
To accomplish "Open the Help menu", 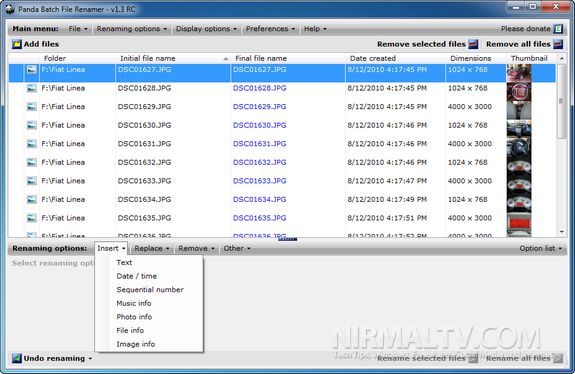I will pos(315,29).
